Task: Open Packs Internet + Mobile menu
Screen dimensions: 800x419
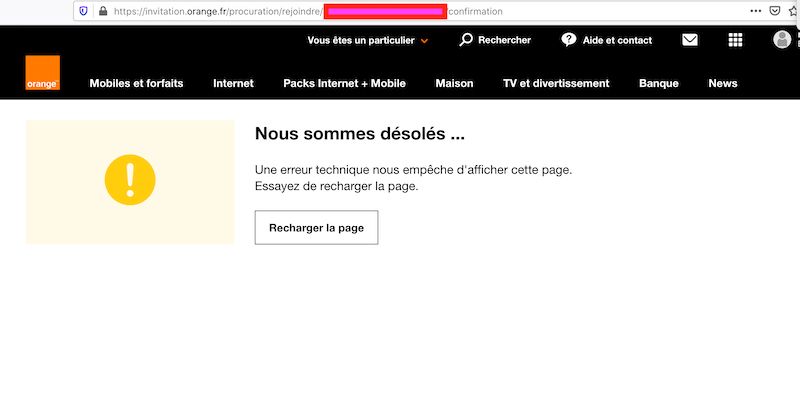Action: pyautogui.click(x=344, y=83)
